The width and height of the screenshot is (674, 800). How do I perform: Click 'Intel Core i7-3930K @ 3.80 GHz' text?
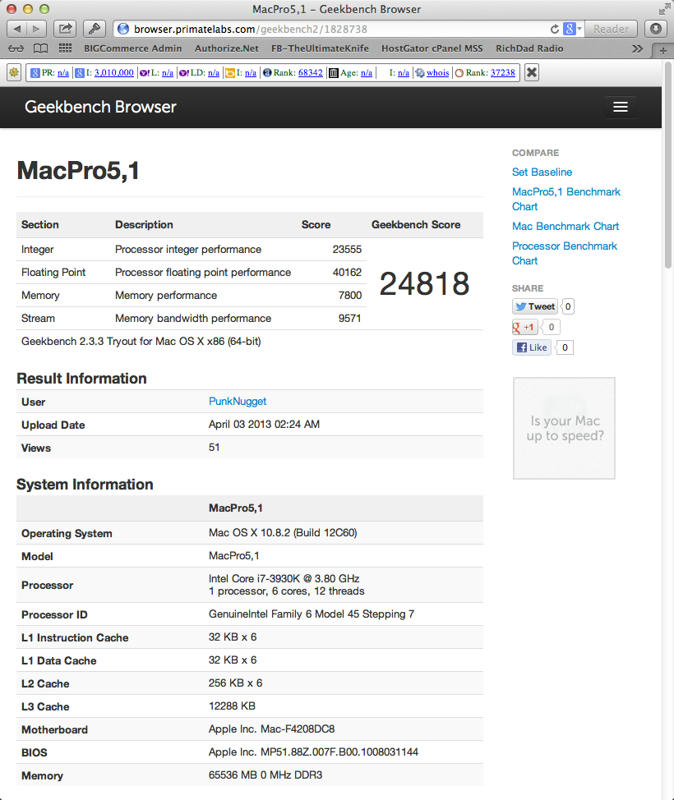pyautogui.click(x=284, y=579)
